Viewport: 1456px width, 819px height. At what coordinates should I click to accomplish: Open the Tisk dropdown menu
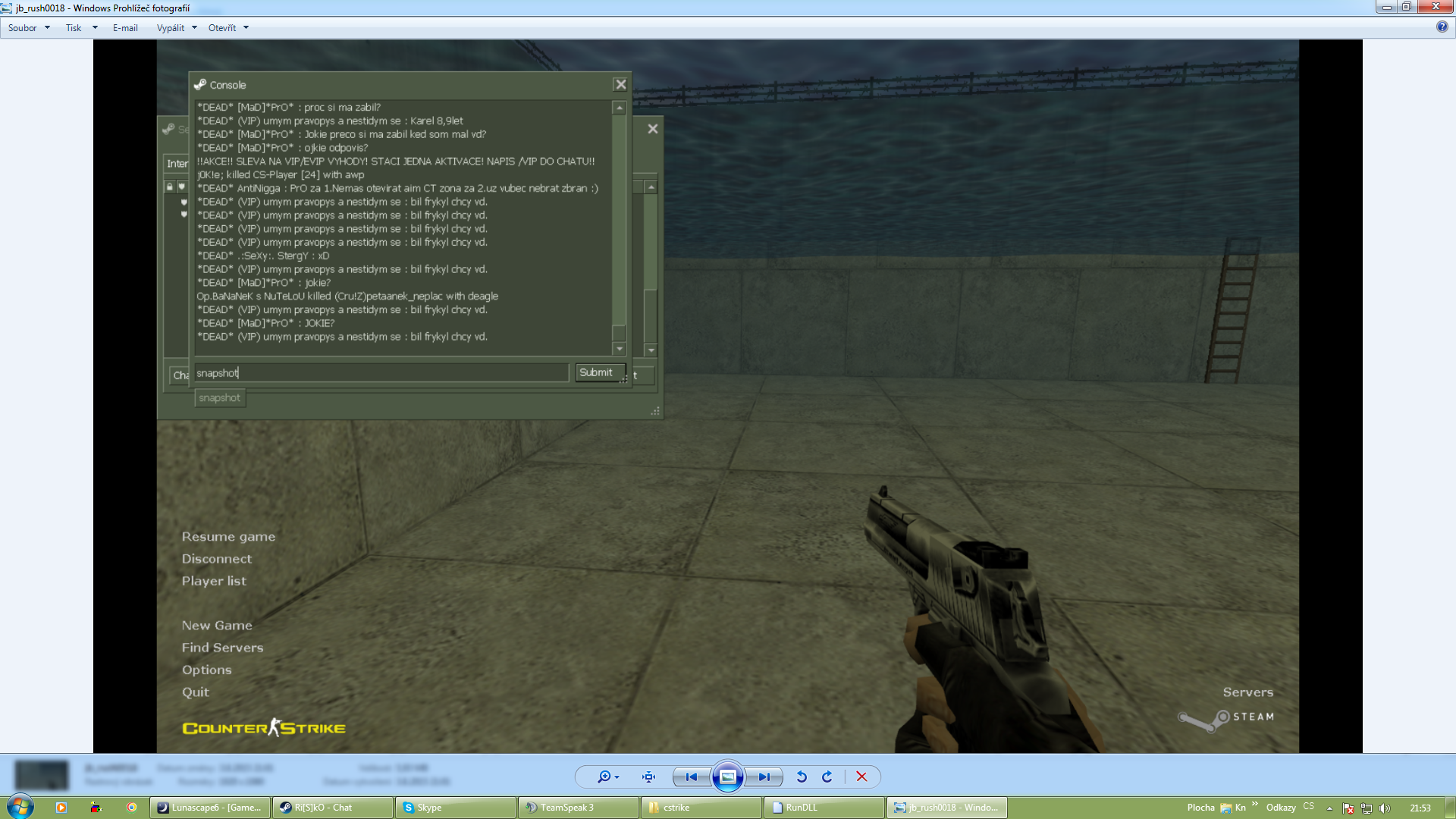pos(81,28)
